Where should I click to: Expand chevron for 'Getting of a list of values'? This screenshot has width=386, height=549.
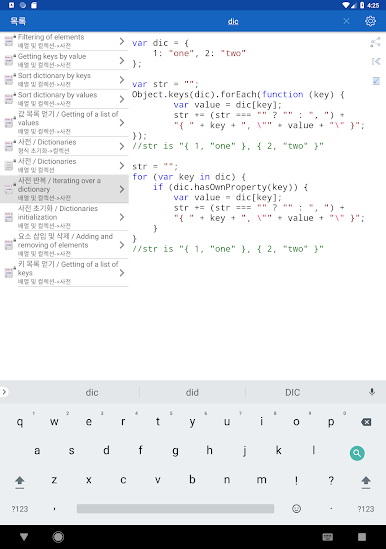click(122, 123)
